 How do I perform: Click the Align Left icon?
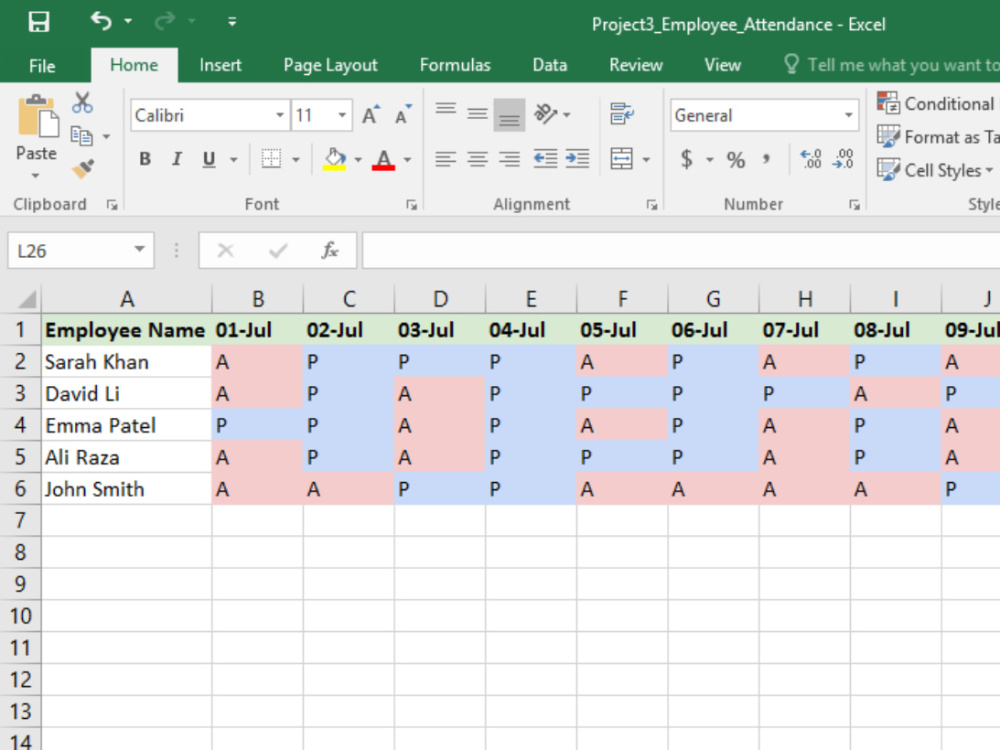pos(446,159)
